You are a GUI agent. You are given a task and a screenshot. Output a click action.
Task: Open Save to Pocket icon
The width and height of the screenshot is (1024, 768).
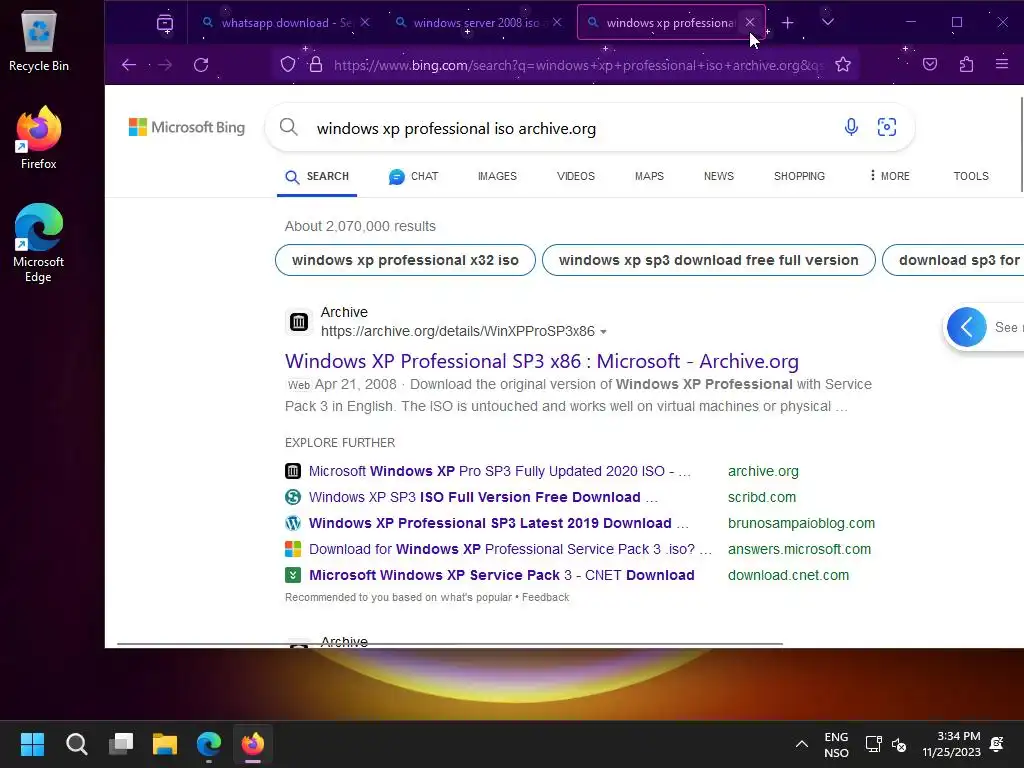click(x=930, y=65)
